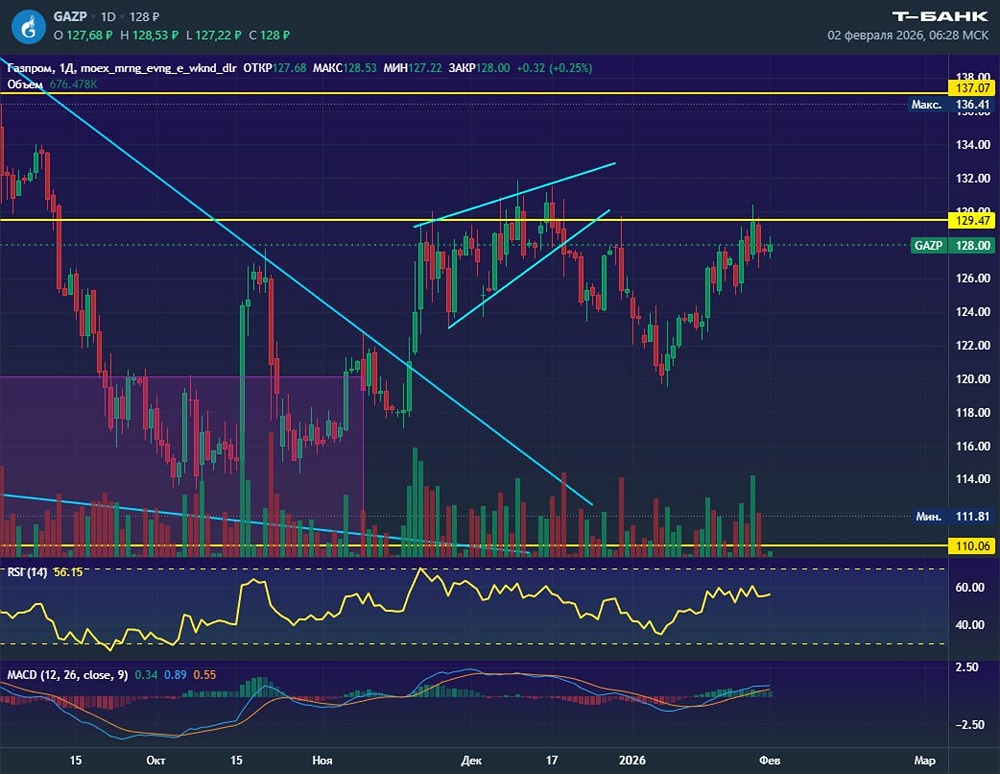Click the 134.00 price axis label
Image resolution: width=1000 pixels, height=774 pixels.
[973, 145]
